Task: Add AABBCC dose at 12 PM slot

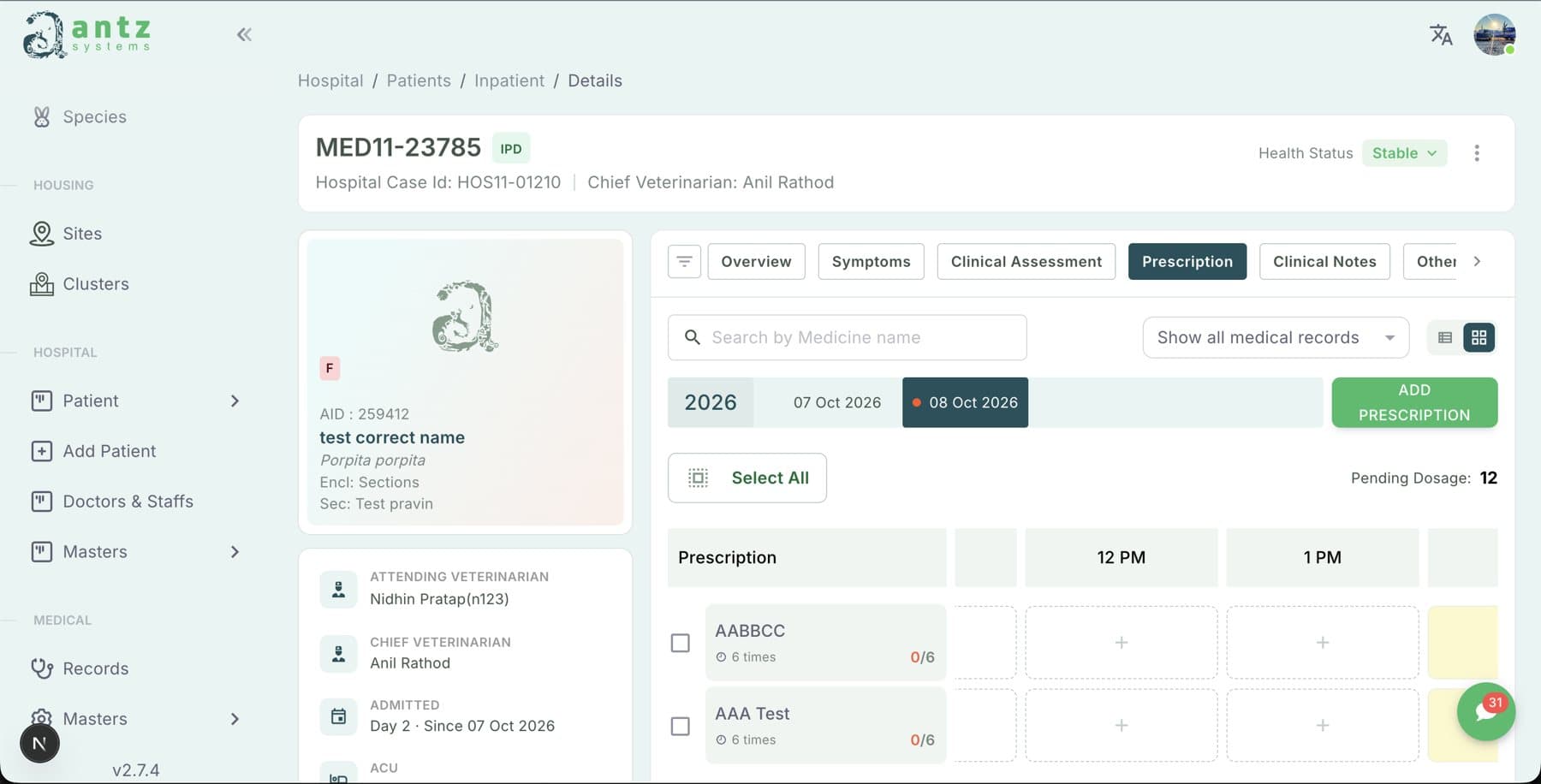Action: tap(1121, 643)
